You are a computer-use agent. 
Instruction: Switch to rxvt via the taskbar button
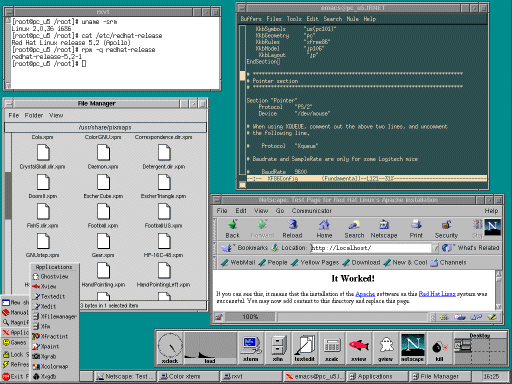pos(252,377)
